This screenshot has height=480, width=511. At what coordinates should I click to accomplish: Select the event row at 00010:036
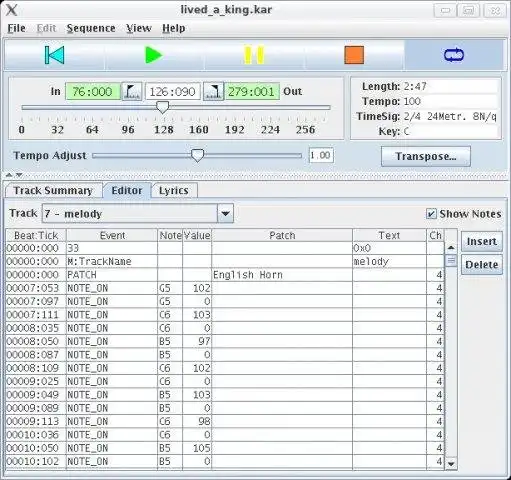pyautogui.click(x=225, y=435)
